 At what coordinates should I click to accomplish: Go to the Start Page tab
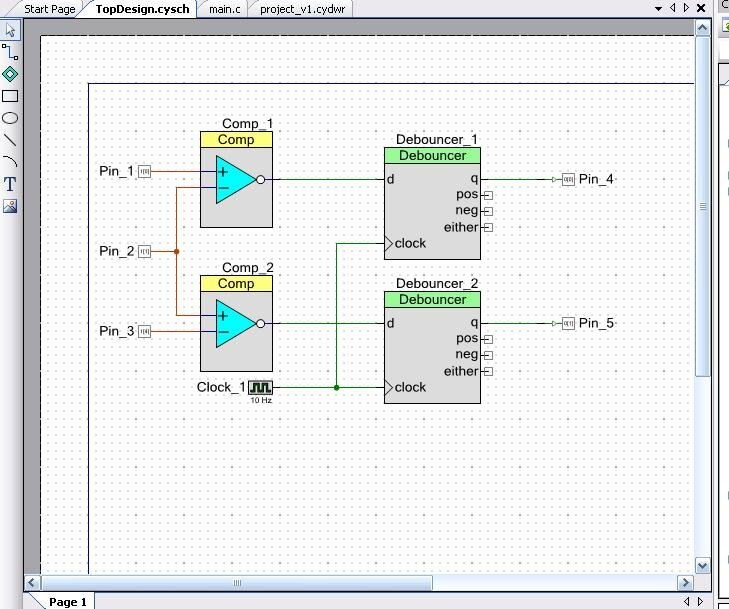coord(49,9)
